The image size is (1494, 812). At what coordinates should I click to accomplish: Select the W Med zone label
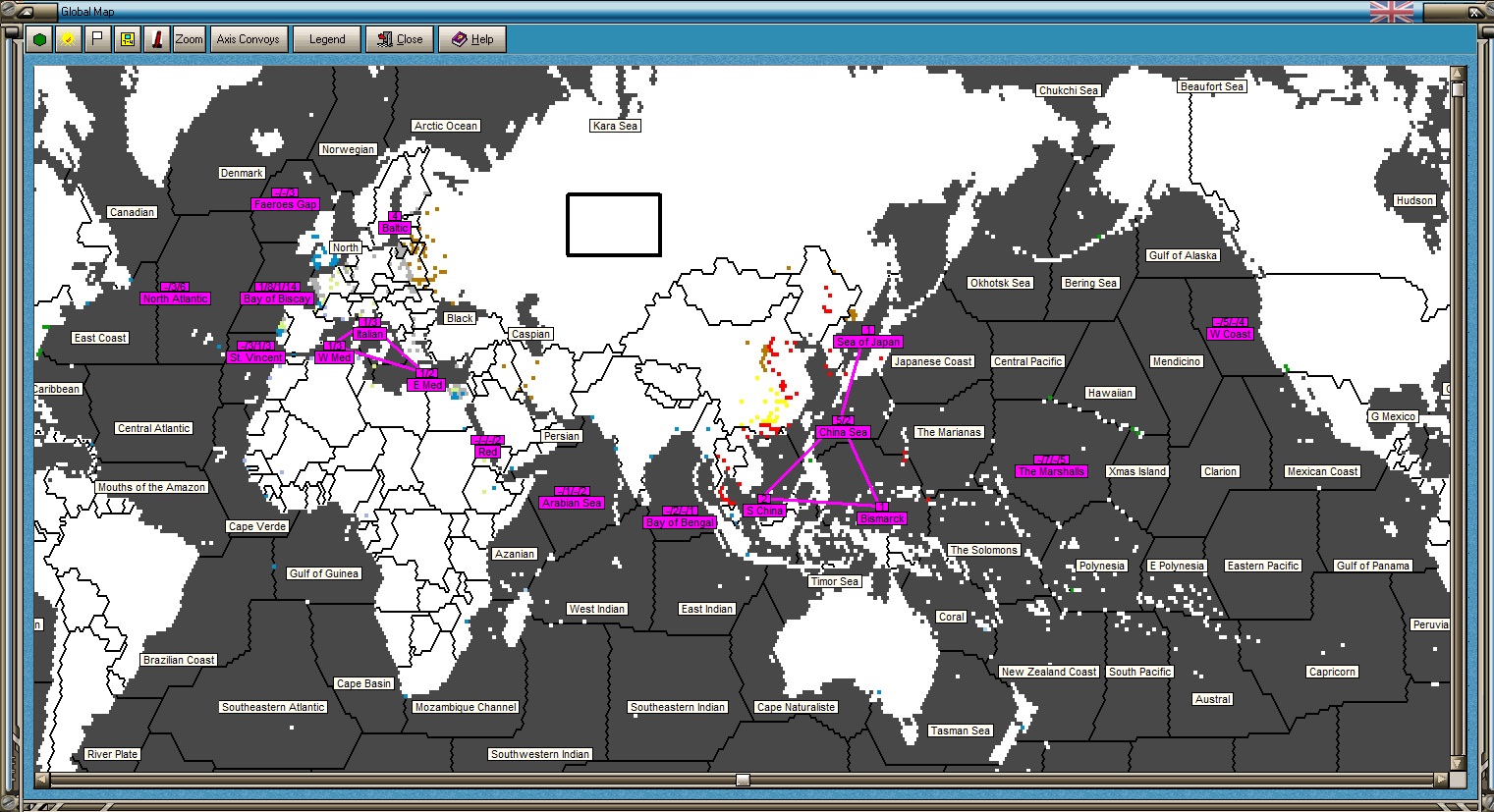(334, 357)
